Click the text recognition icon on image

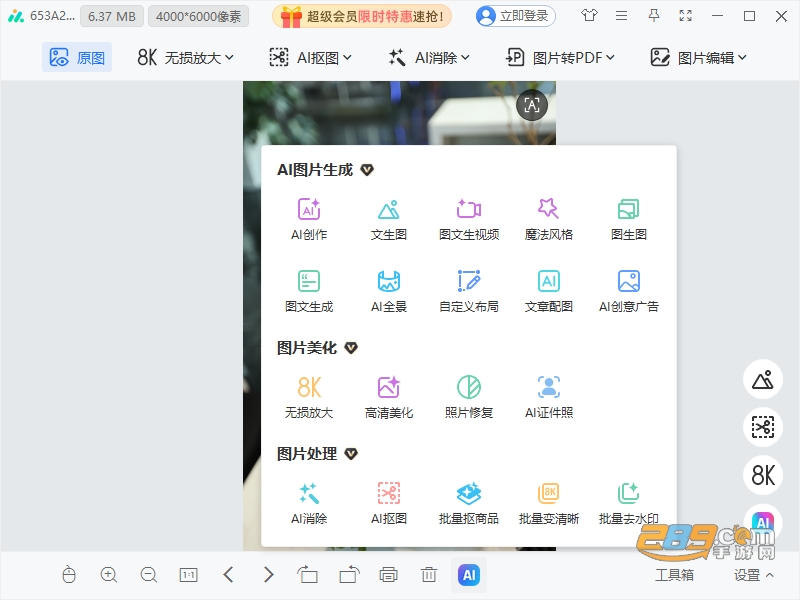532,106
